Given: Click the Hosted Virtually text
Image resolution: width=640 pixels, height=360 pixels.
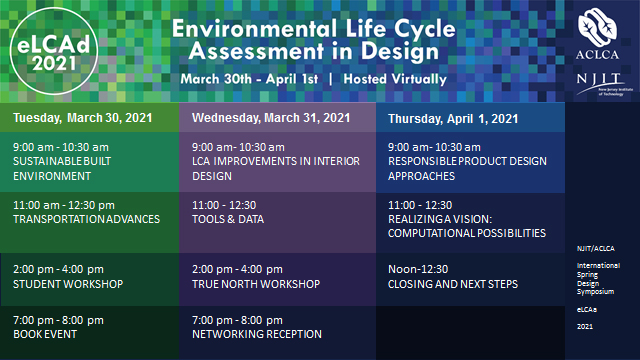Looking at the screenshot, I should pyautogui.click(x=395, y=79).
